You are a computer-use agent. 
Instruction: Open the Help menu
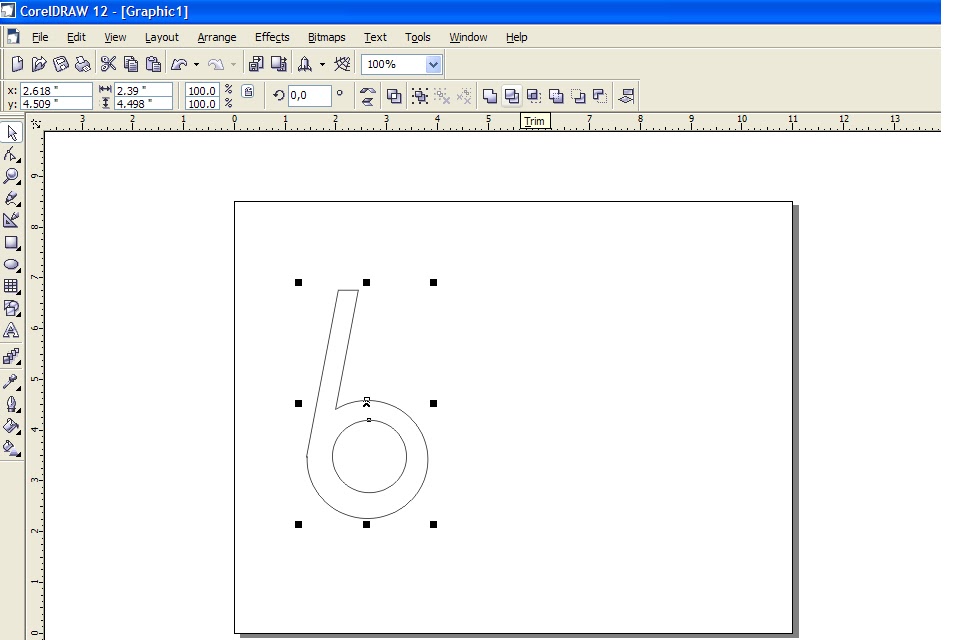tap(517, 37)
